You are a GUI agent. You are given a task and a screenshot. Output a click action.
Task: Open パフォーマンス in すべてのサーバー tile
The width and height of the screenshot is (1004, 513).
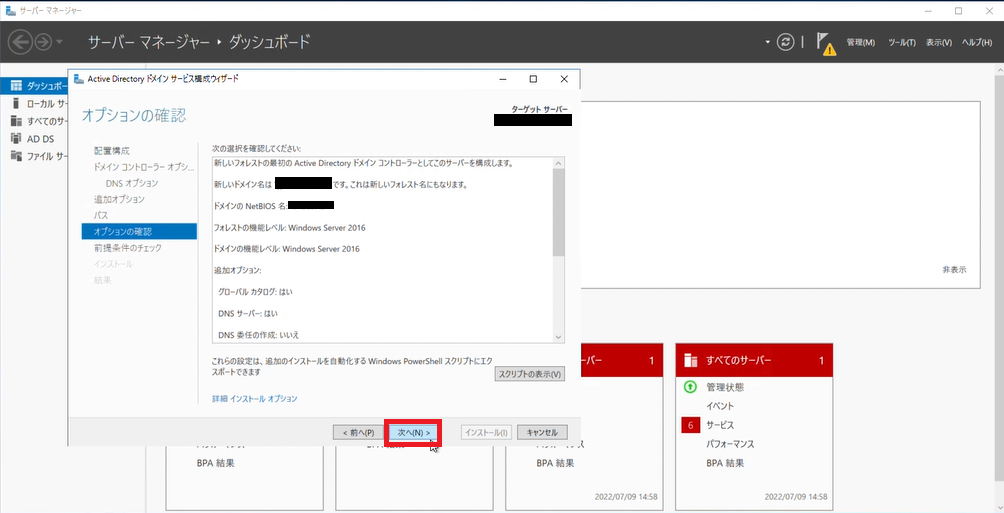731,444
